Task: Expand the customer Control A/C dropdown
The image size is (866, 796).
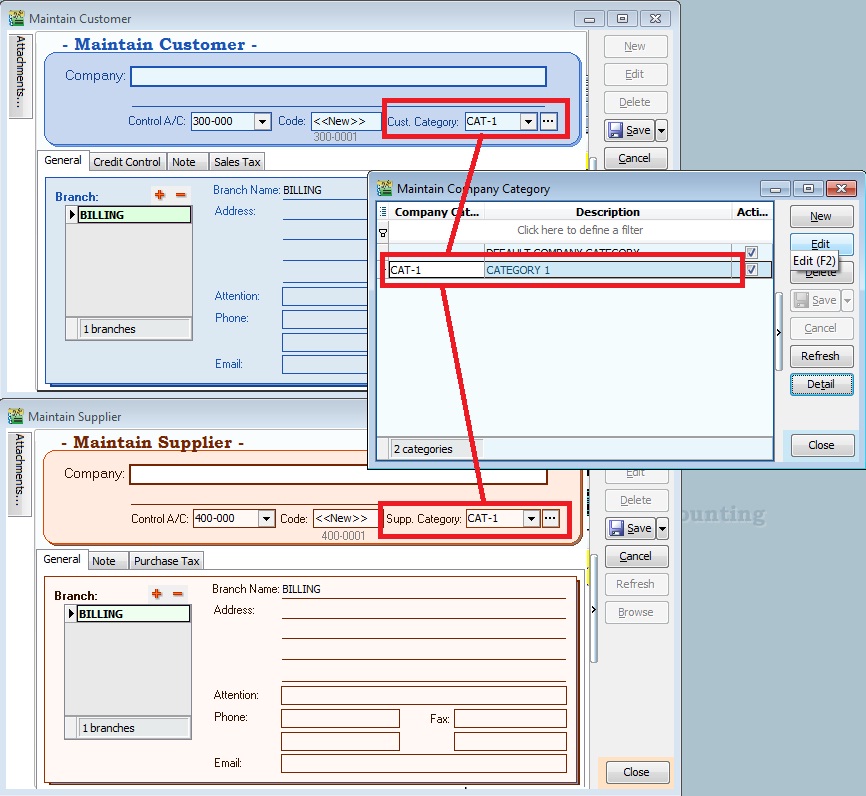Action: click(x=262, y=122)
